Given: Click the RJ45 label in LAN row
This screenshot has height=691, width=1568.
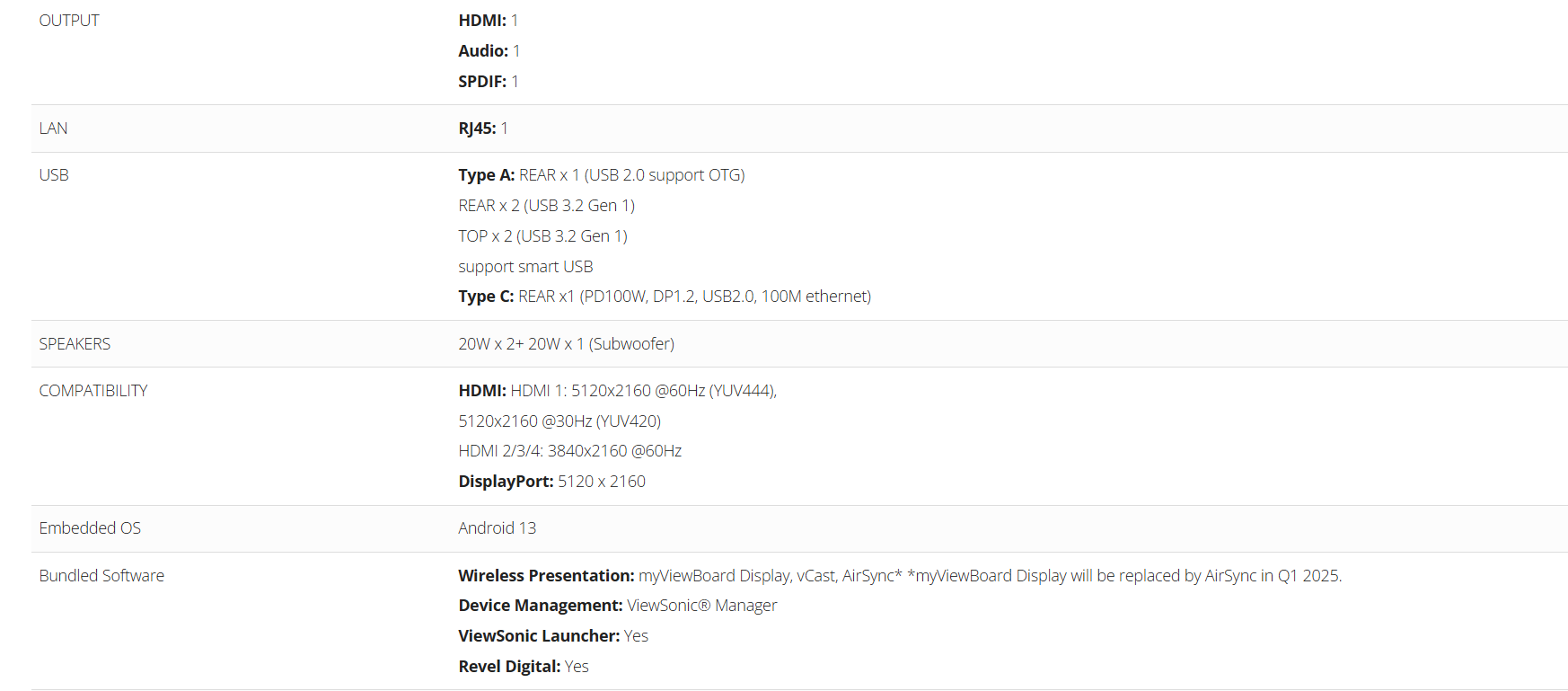Looking at the screenshot, I should click(x=477, y=128).
